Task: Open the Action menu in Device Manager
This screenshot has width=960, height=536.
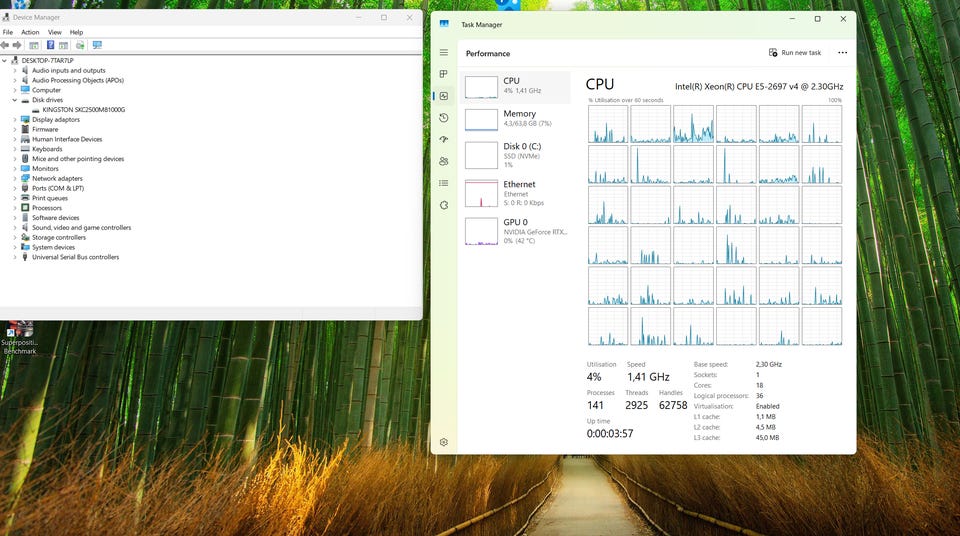Action: tap(30, 32)
